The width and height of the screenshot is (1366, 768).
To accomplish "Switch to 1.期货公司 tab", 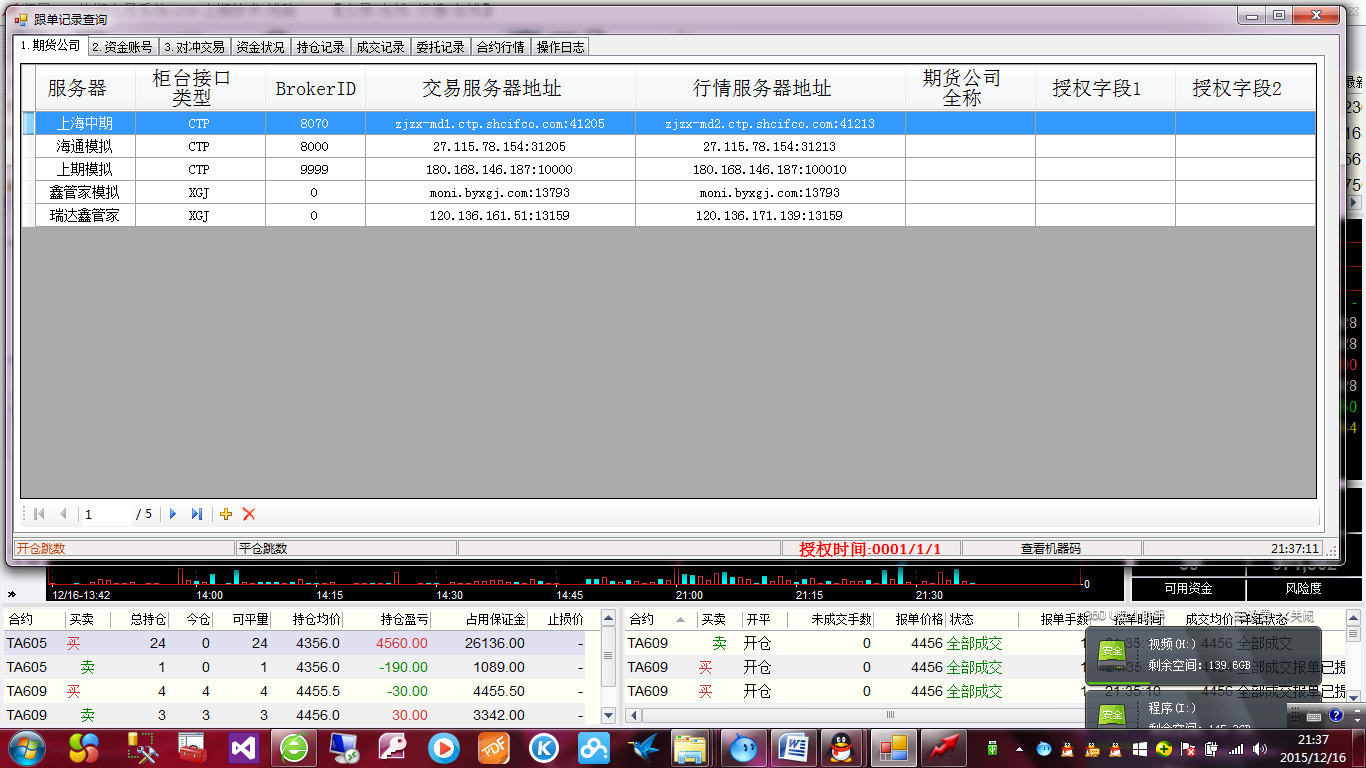I will tap(50, 45).
